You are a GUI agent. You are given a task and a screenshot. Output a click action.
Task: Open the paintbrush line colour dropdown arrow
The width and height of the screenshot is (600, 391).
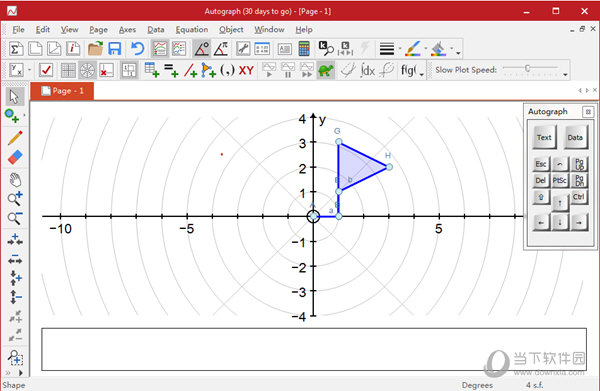[x=425, y=49]
